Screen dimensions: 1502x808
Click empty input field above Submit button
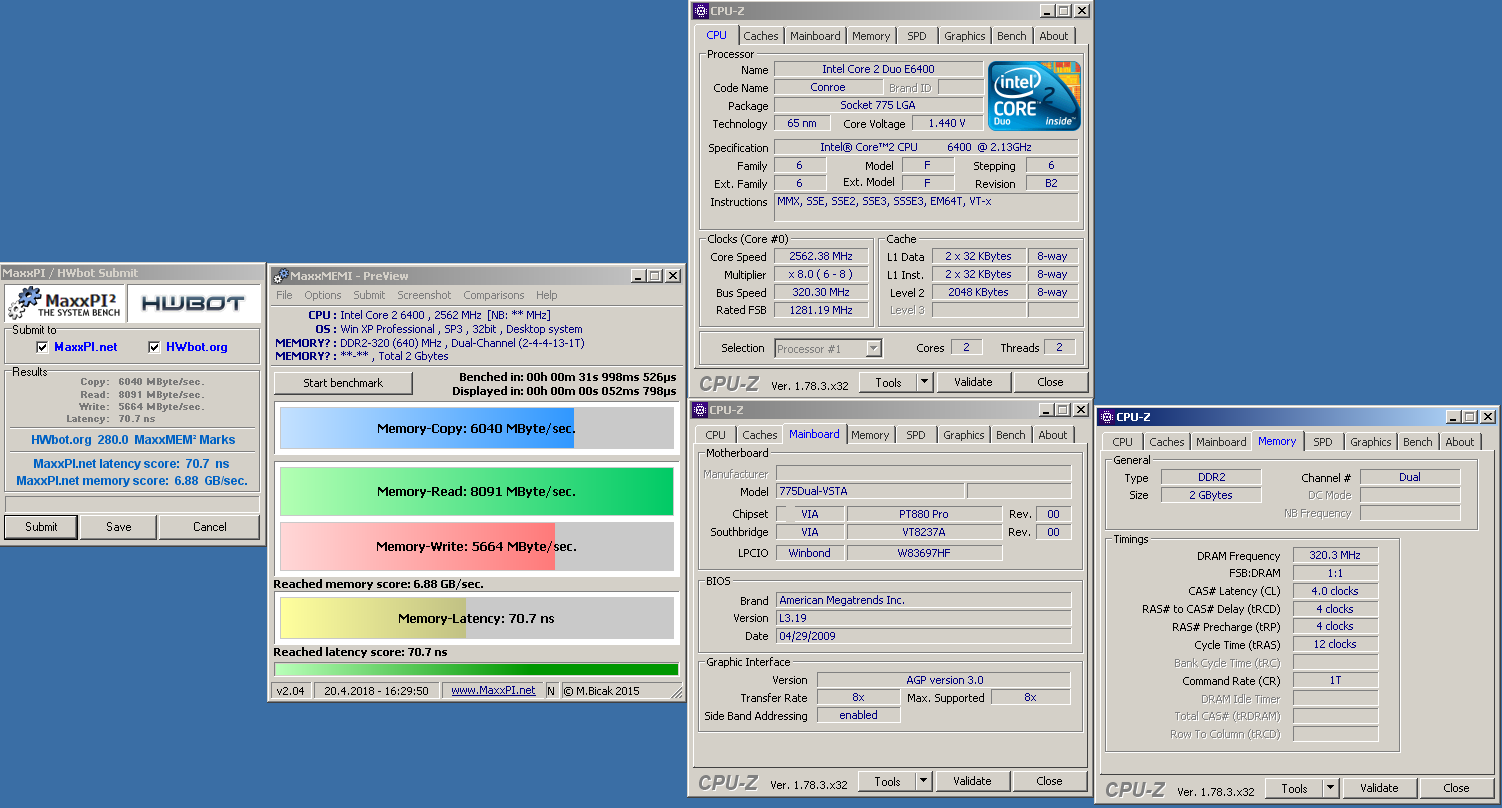[x=132, y=504]
